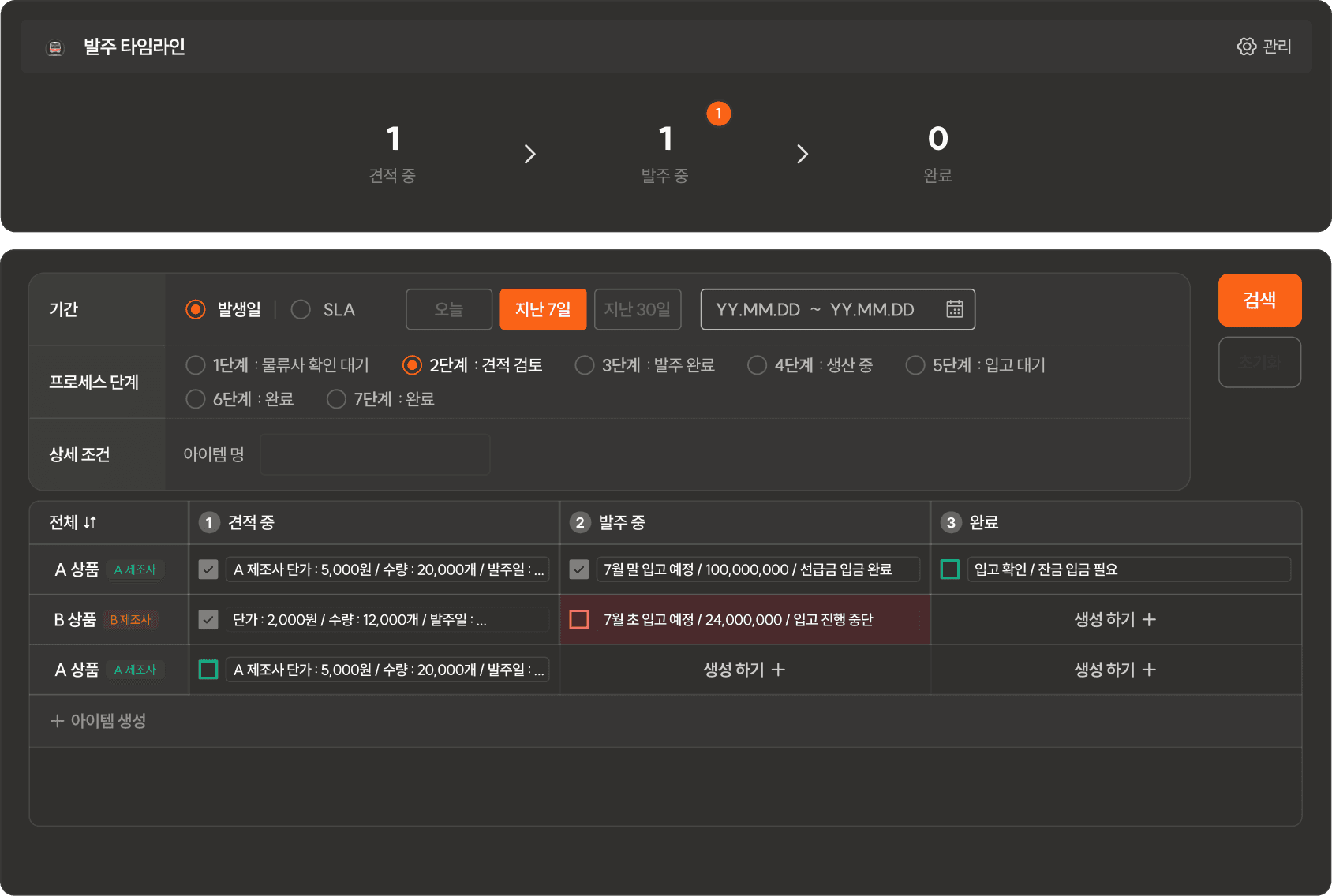Viewport: 1332px width, 896px height.
Task: Select 5단계 : 입고 대기 option
Action: pyautogui.click(x=915, y=365)
